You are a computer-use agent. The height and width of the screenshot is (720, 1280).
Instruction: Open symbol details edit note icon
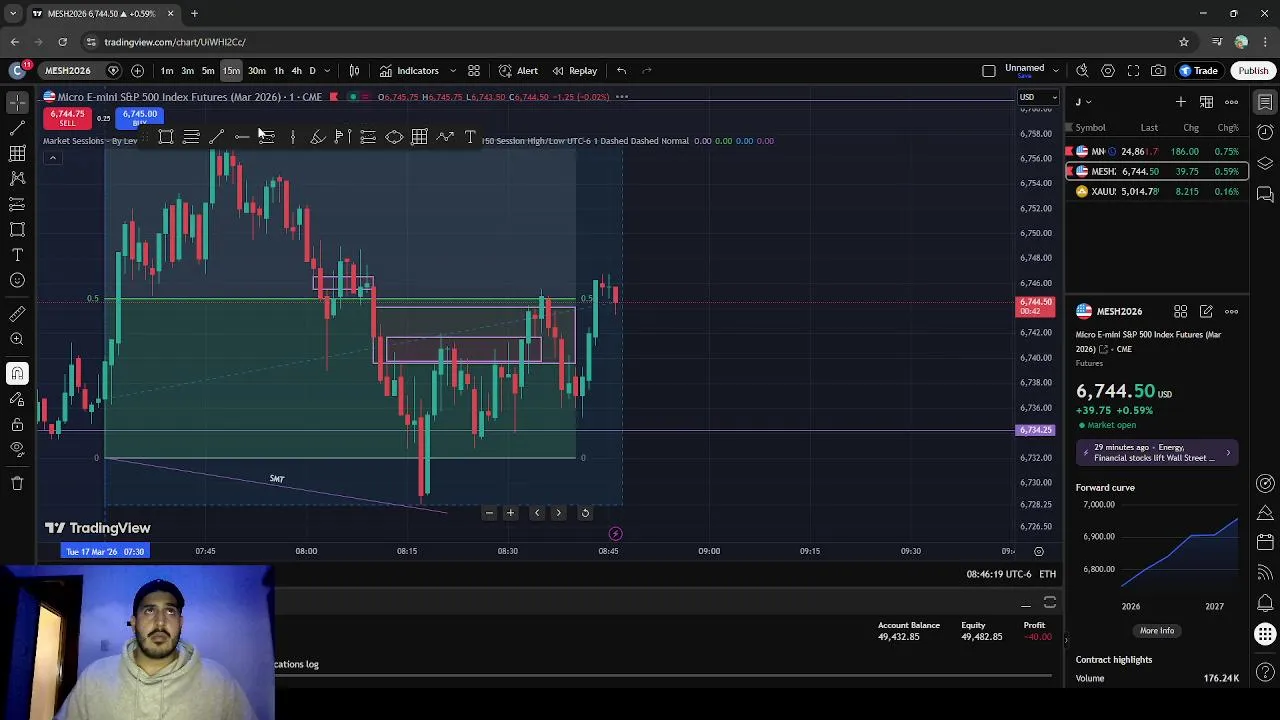(1206, 312)
